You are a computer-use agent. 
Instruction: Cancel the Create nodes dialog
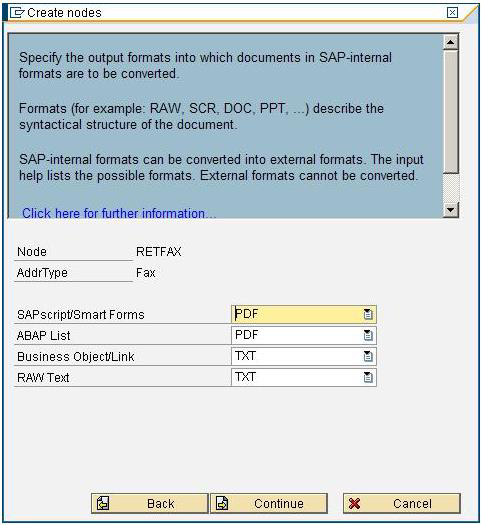pos(402,503)
